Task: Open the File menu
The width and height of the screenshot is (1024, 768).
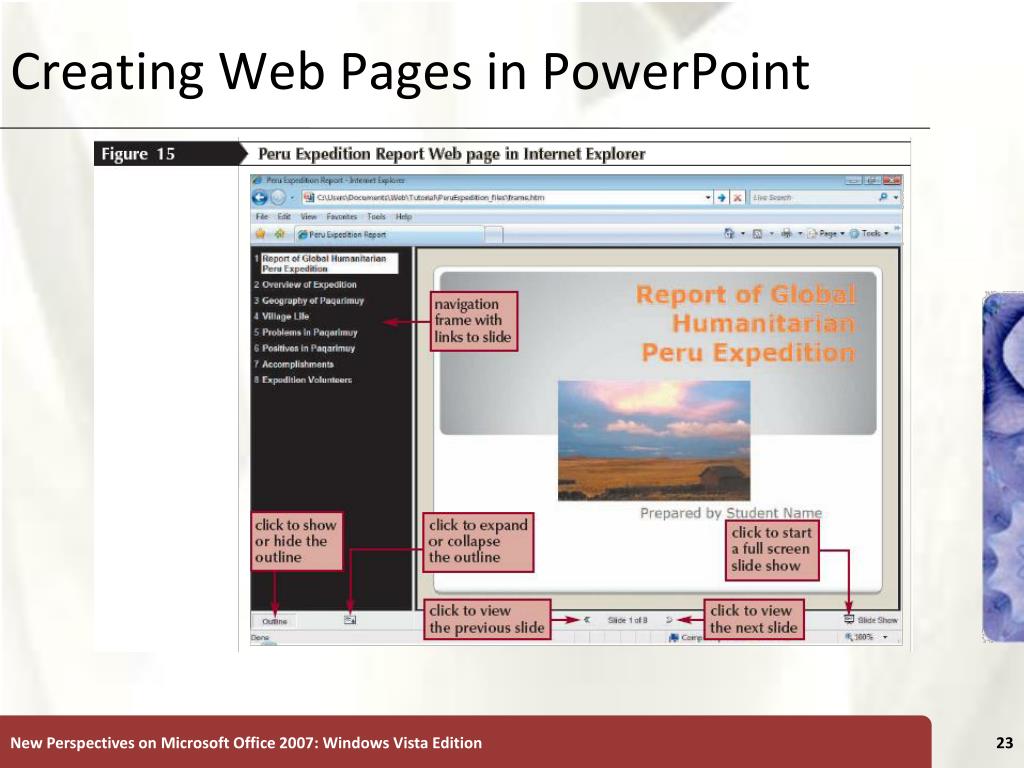Action: pyautogui.click(x=262, y=217)
